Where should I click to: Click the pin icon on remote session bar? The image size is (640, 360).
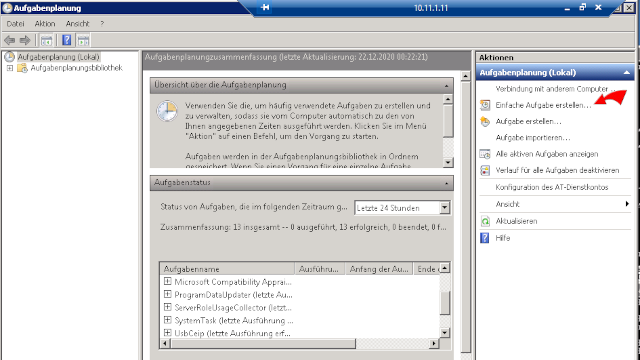[x=265, y=7]
